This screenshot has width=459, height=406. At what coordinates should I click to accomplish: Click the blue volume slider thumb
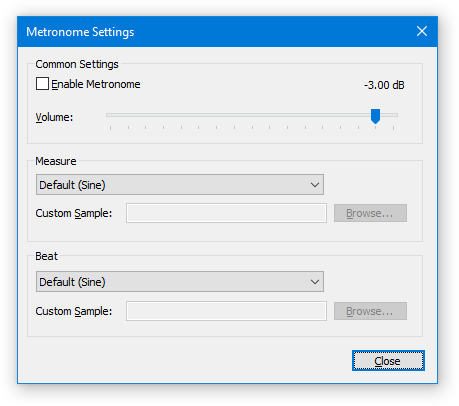point(376,116)
